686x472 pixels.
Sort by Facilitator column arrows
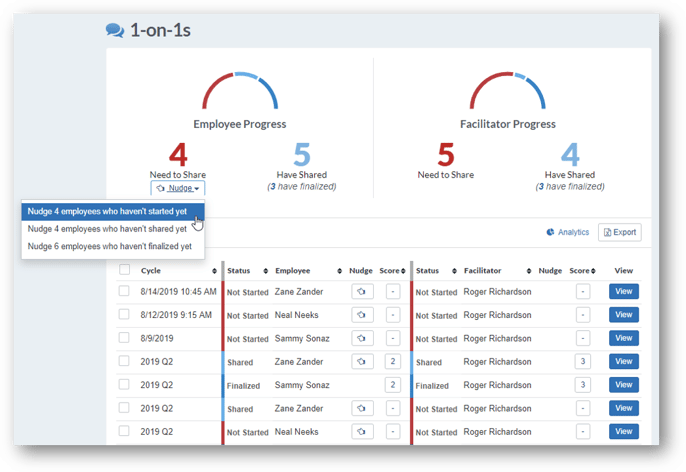point(529,271)
